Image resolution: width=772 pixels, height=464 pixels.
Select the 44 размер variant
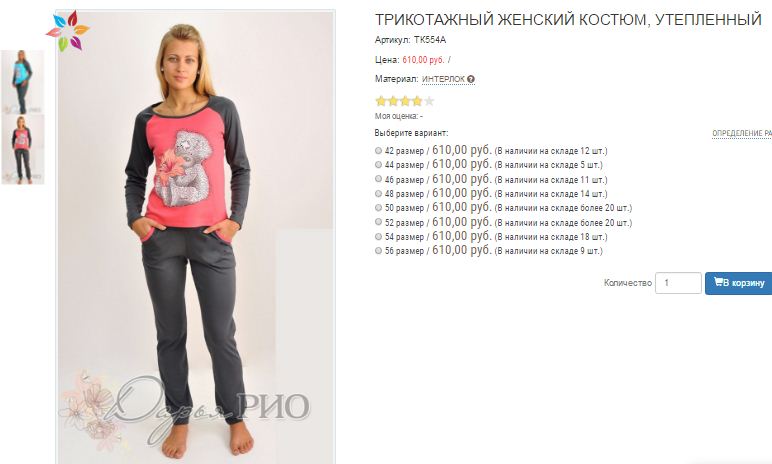378,165
